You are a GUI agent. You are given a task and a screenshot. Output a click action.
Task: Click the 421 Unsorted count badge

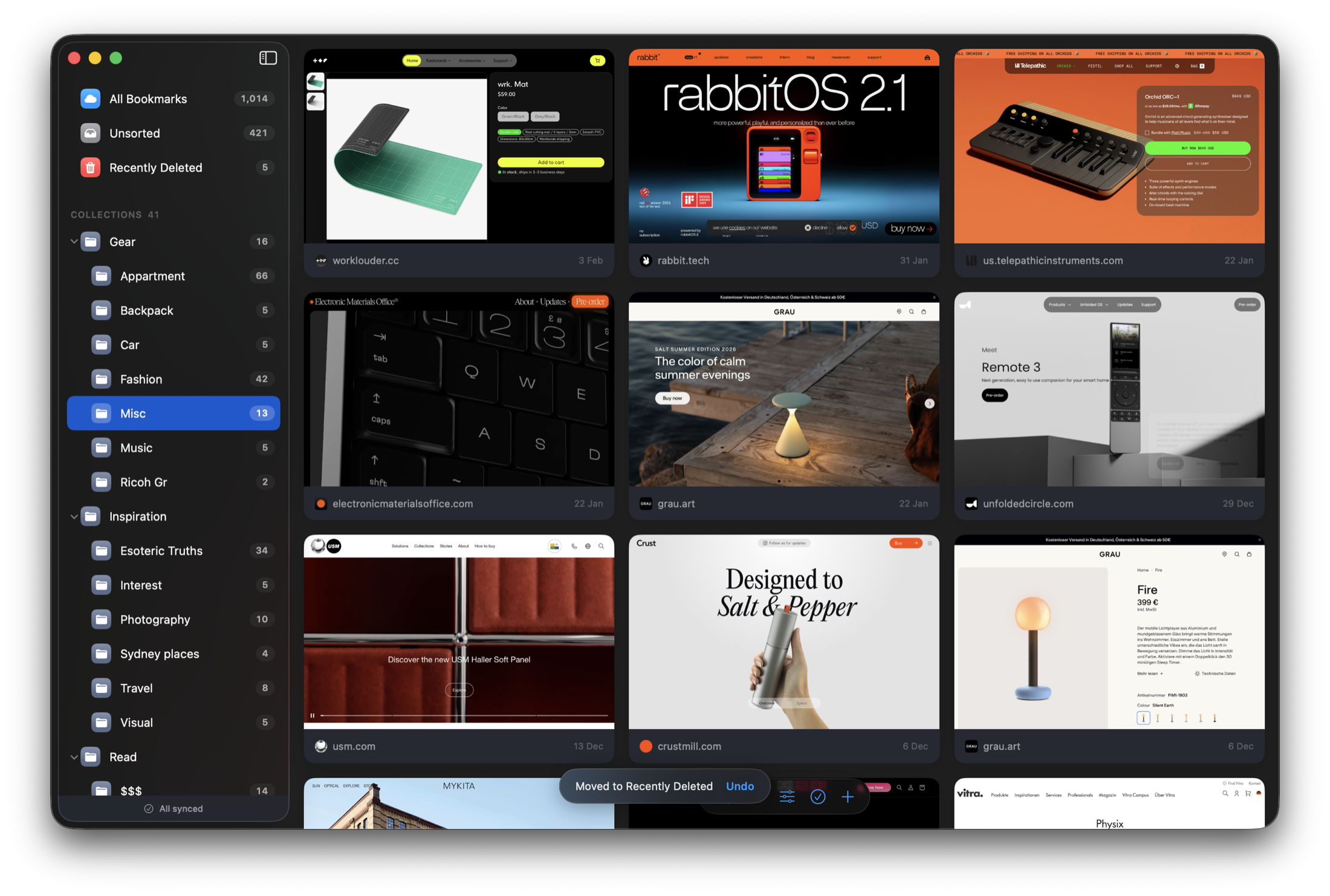(x=258, y=133)
